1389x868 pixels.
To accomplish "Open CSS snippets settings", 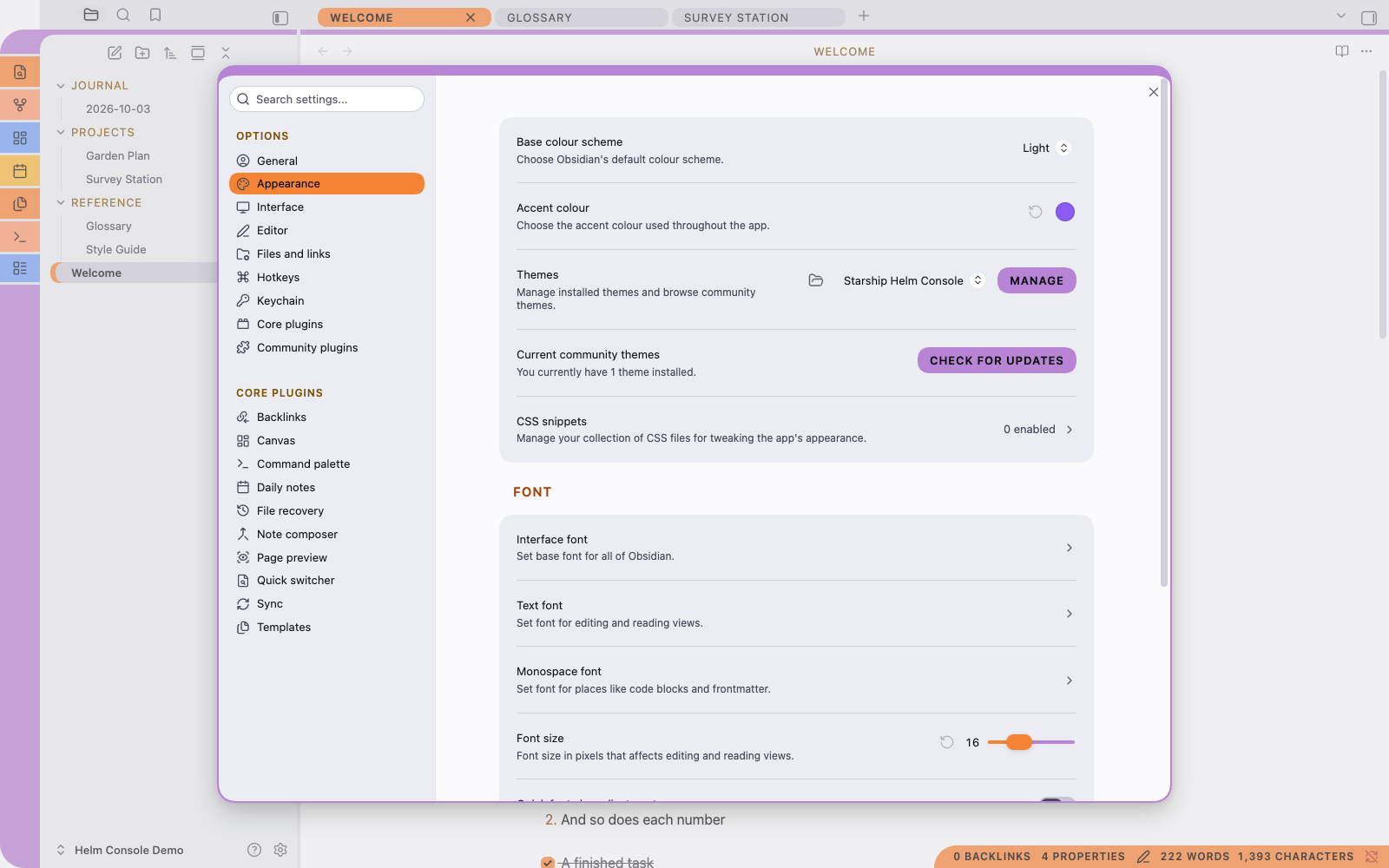I will tap(796, 430).
